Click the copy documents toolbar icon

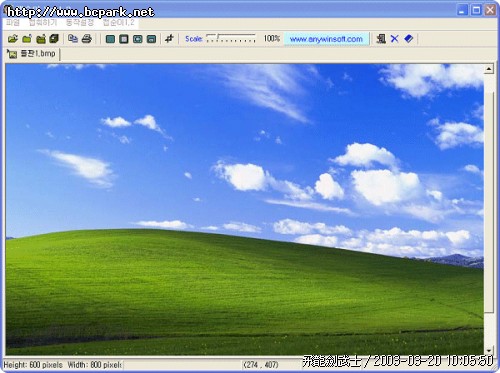coord(73,39)
